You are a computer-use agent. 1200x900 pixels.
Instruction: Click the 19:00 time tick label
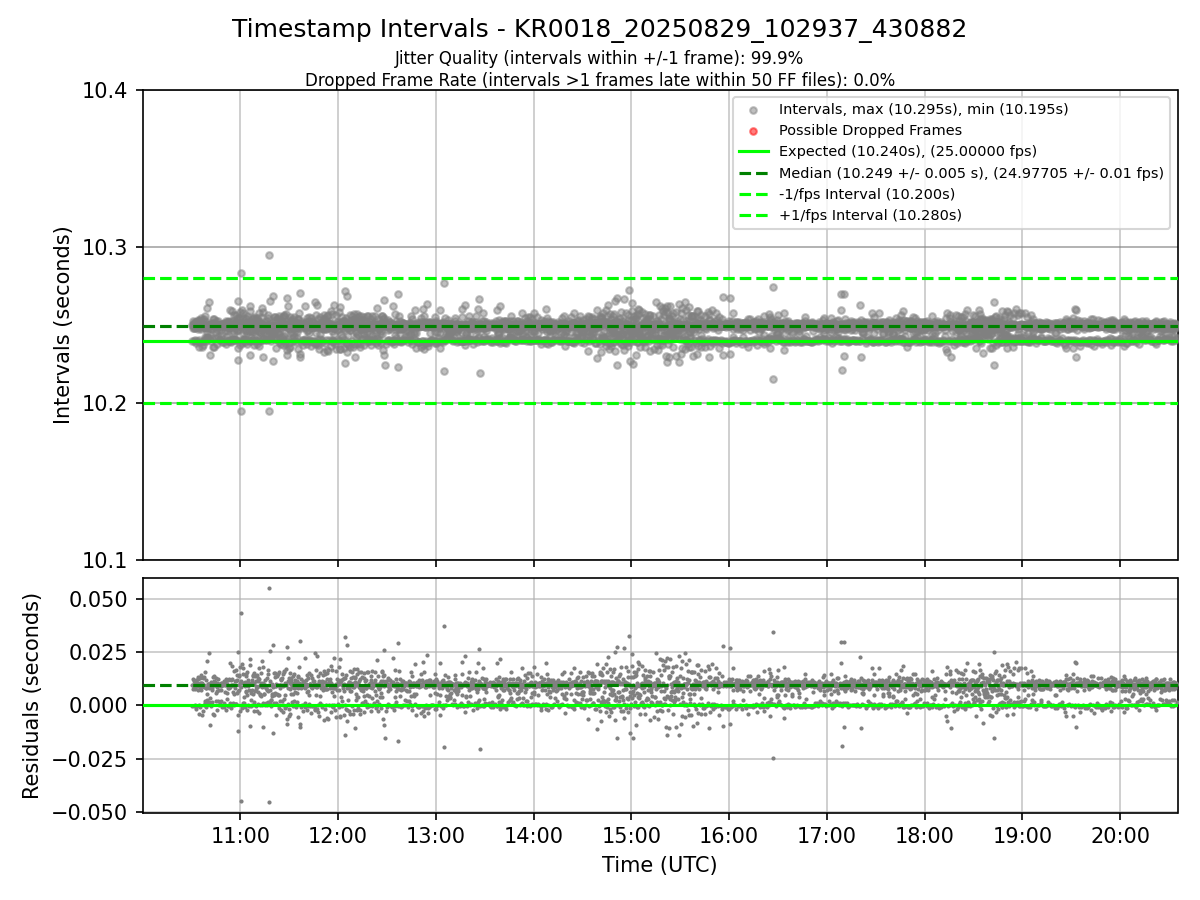(1022, 834)
